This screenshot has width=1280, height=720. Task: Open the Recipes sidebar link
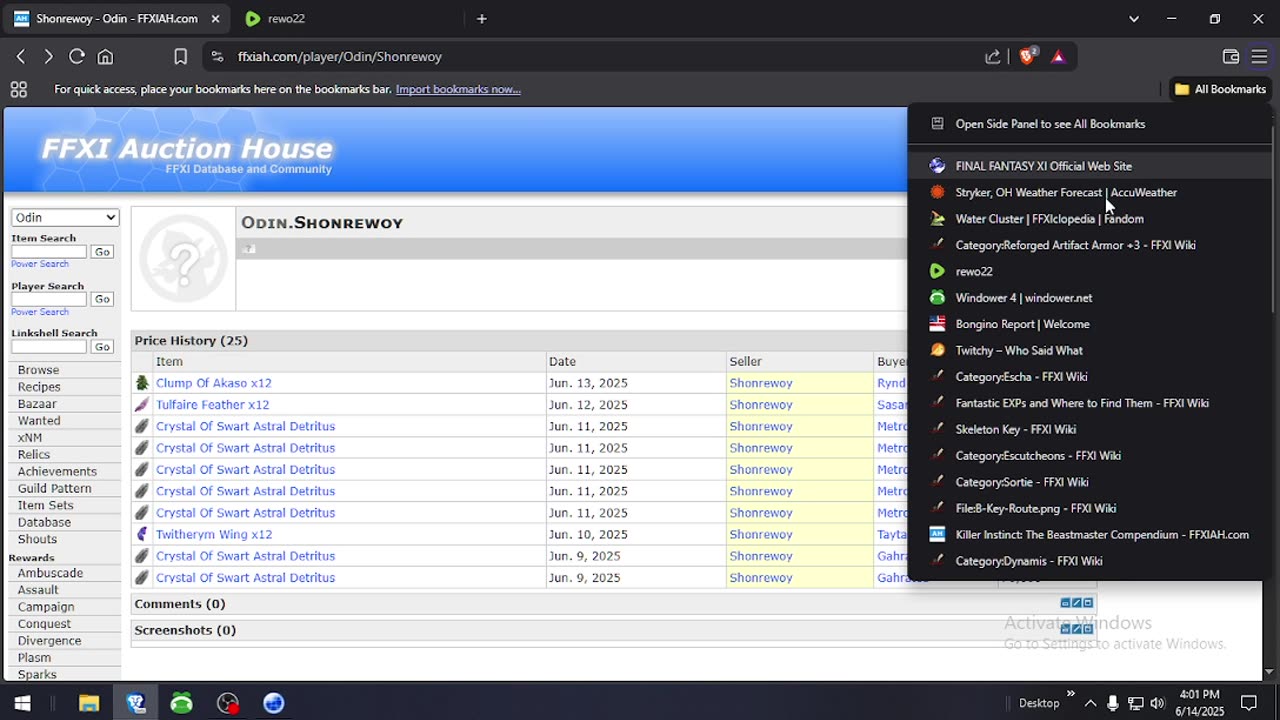[39, 387]
